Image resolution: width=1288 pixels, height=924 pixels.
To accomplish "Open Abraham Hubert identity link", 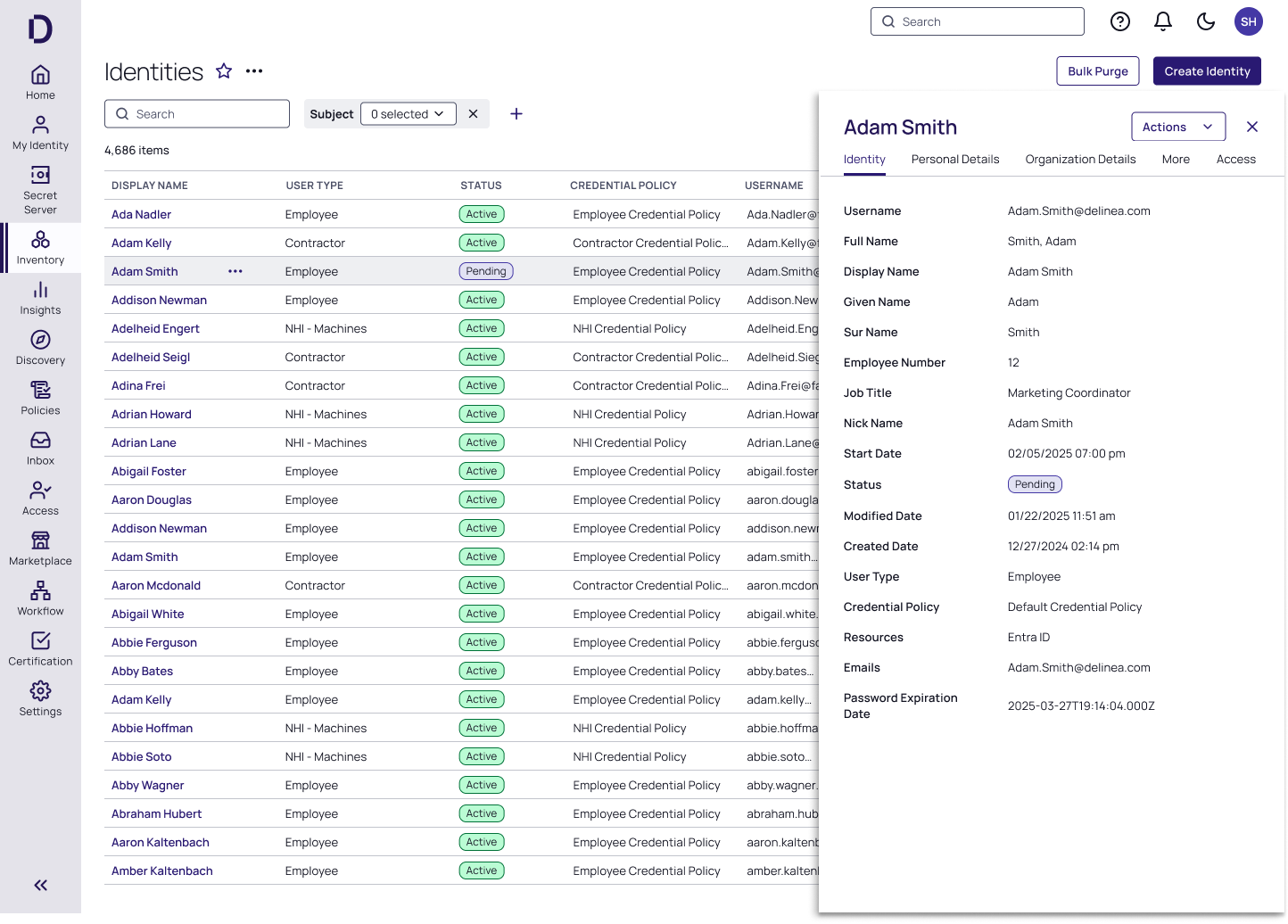I will point(156,813).
